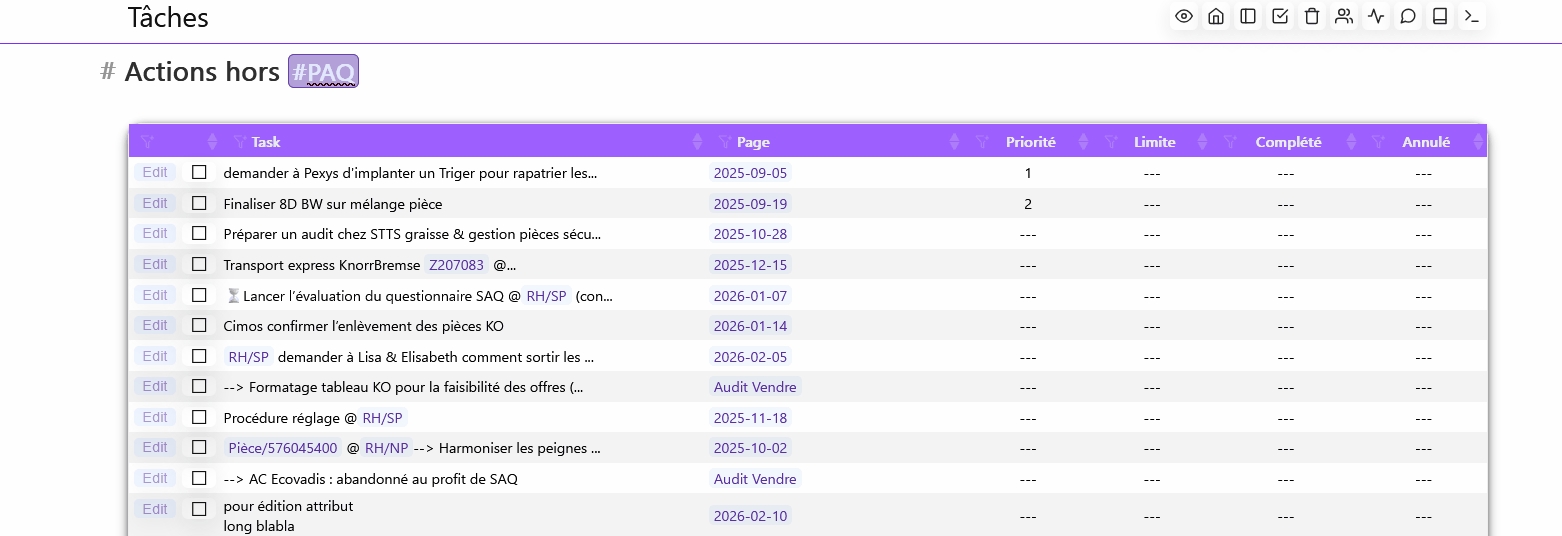Open the filter funnel on Task column
The width and height of the screenshot is (1562, 536).
point(239,142)
